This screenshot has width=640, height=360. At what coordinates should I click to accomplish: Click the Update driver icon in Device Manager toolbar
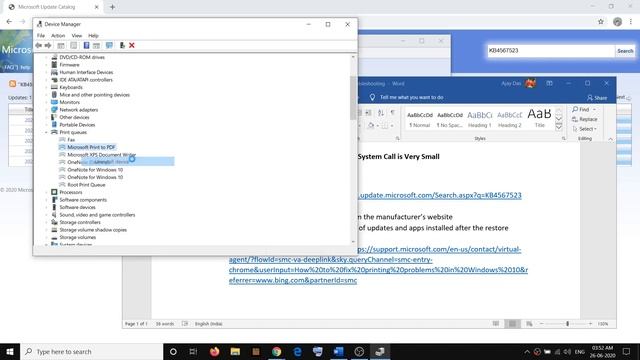tap(122, 45)
